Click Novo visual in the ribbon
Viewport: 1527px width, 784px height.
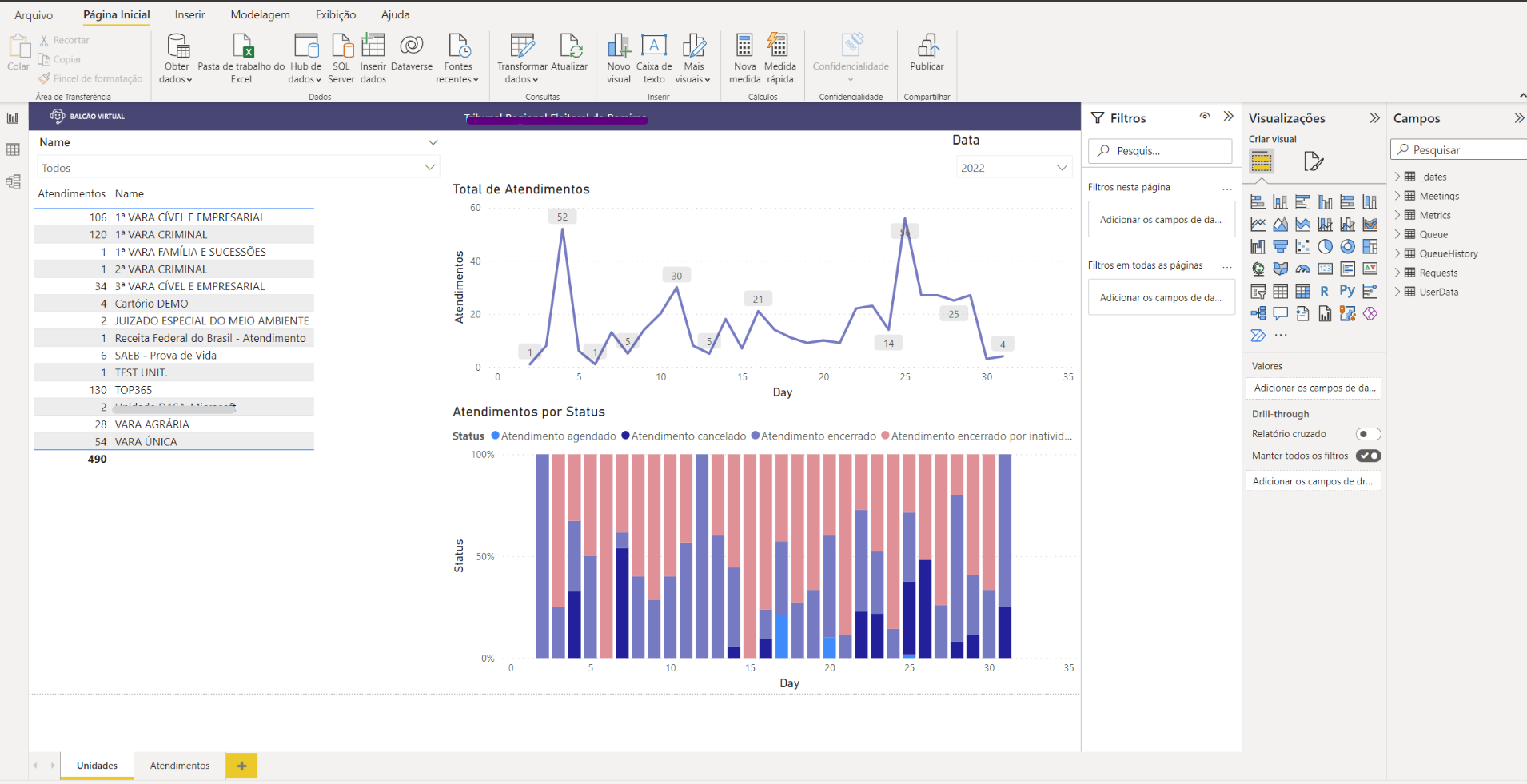click(x=619, y=58)
